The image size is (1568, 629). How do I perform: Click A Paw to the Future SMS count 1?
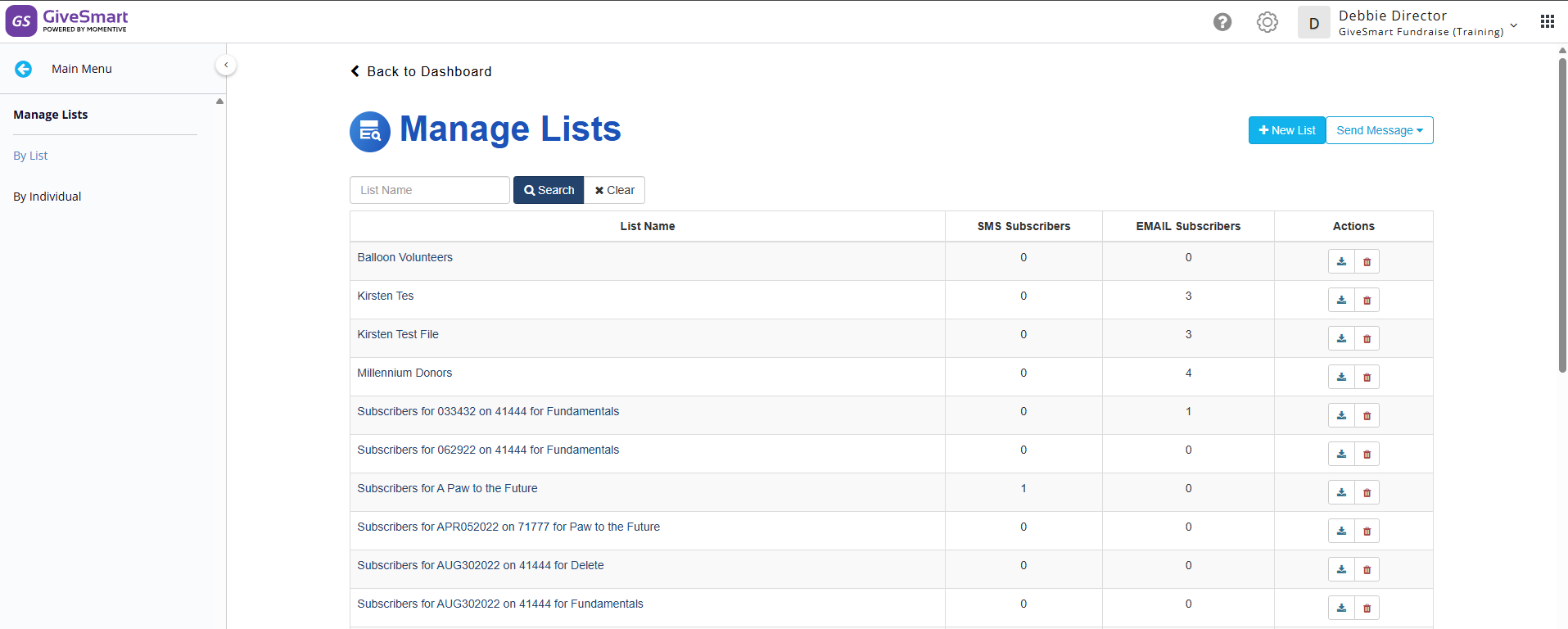[x=1023, y=488]
